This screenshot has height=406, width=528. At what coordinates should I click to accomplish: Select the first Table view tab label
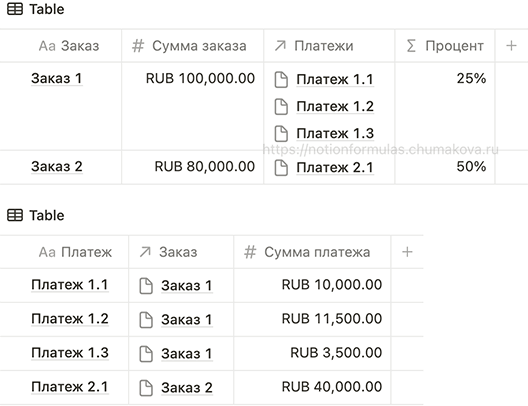point(46,9)
